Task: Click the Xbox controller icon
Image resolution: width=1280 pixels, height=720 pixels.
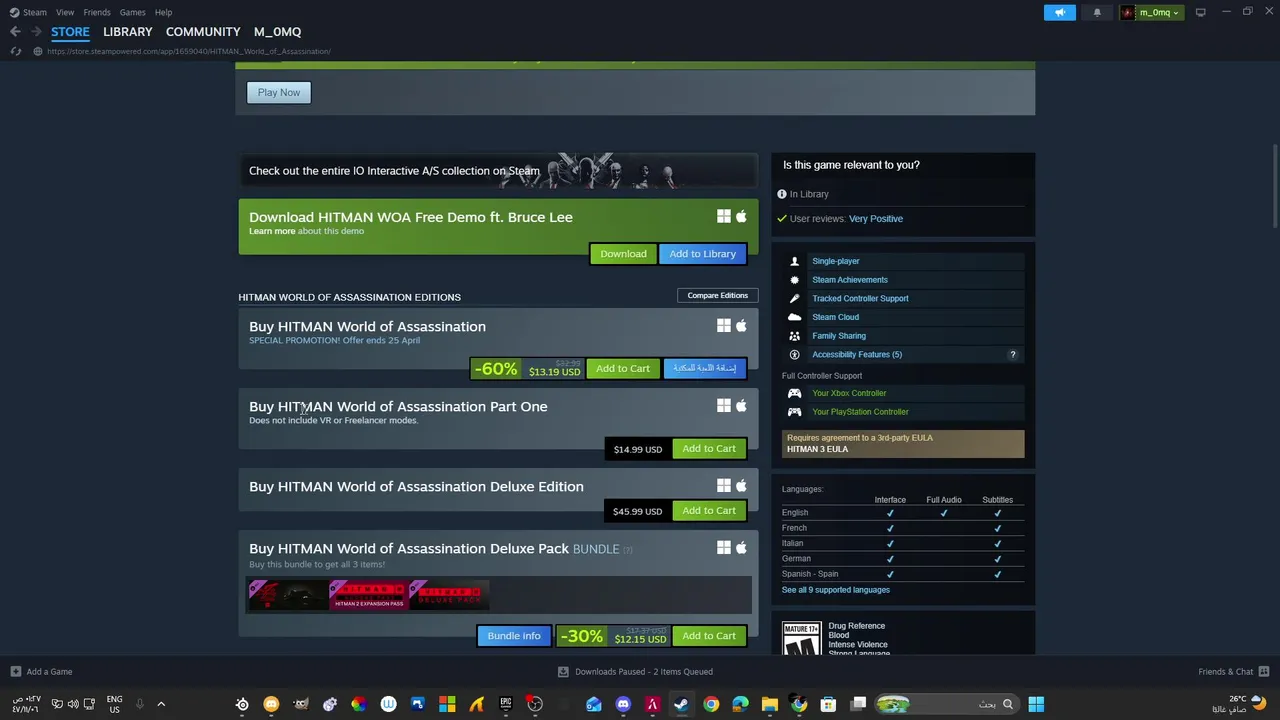Action: click(794, 393)
